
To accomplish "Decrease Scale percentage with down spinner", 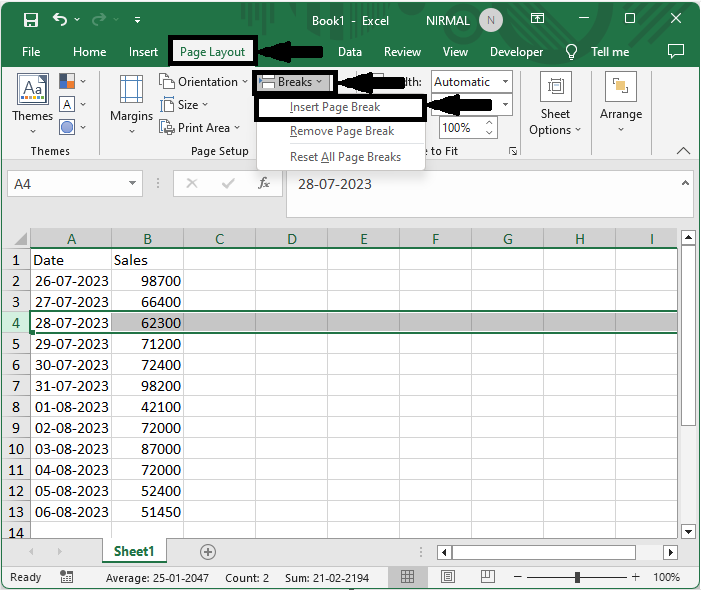I will [489, 133].
